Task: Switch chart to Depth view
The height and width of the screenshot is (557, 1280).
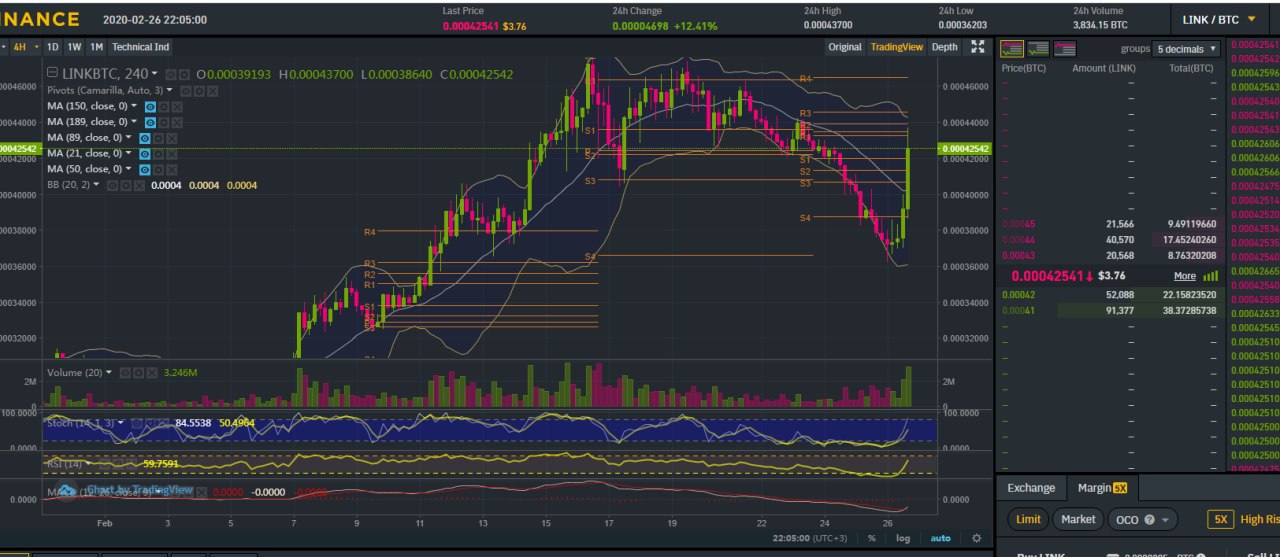Action: (944, 47)
